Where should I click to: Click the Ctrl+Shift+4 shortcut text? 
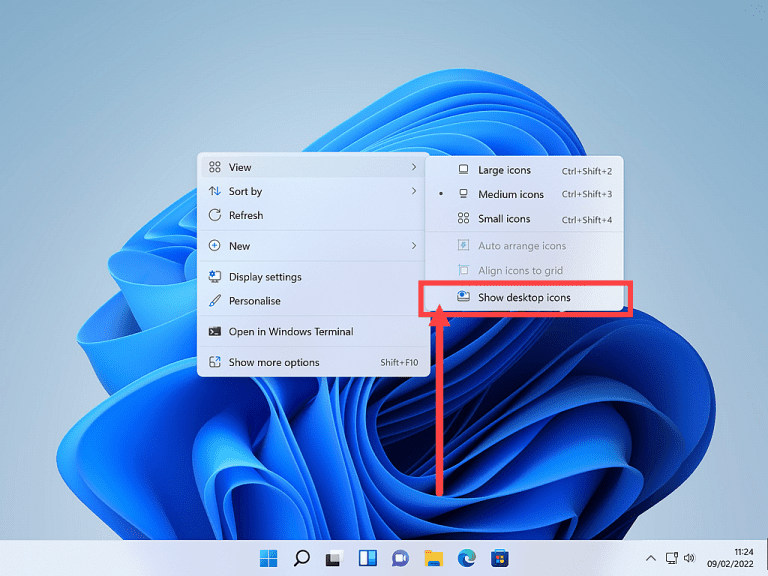[x=587, y=220]
